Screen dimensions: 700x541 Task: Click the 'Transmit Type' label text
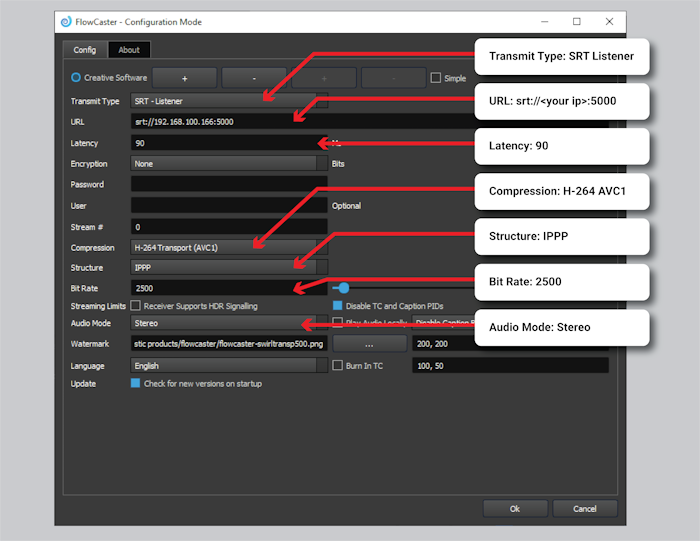click(x=95, y=101)
